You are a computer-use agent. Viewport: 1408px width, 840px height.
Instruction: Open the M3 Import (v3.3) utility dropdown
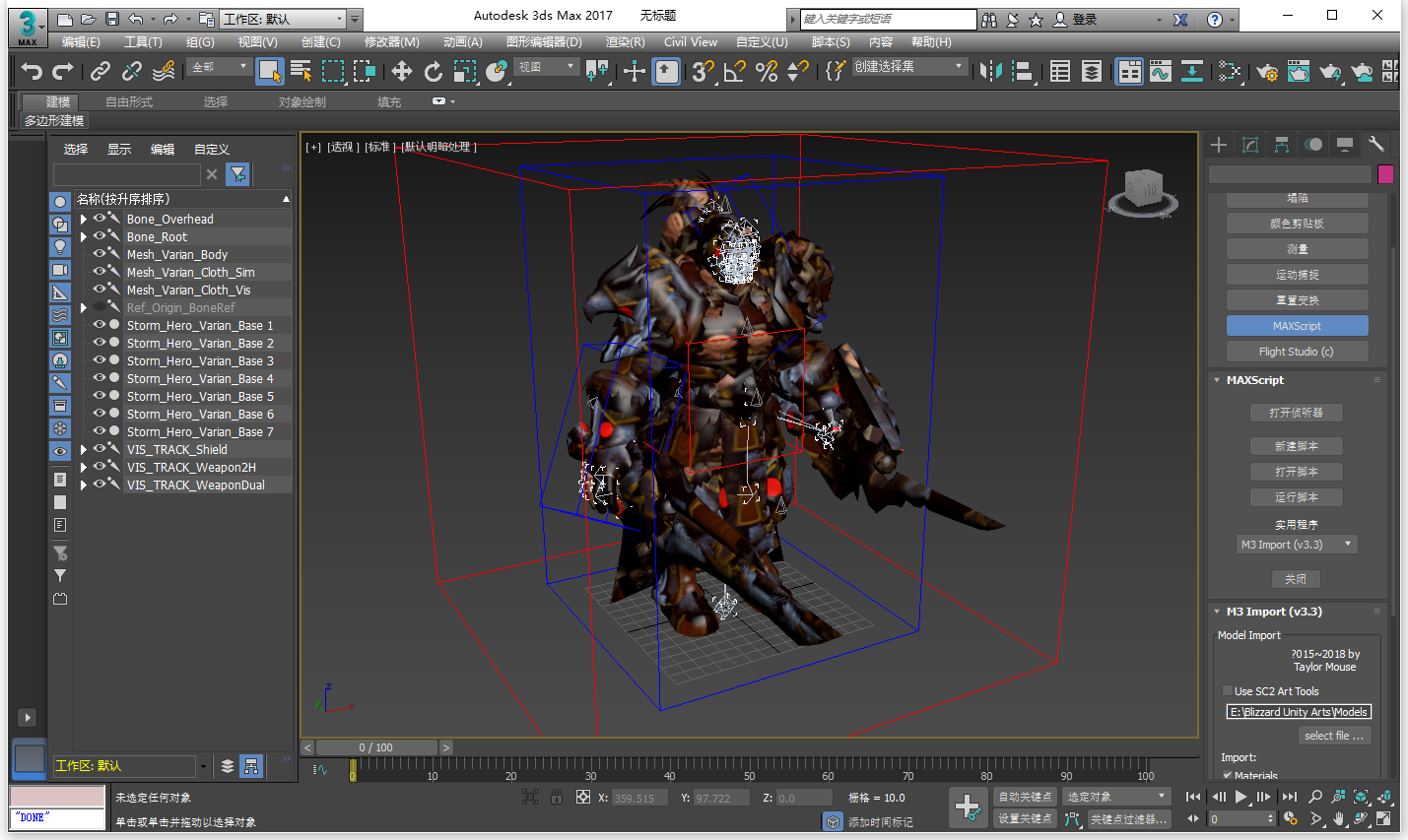(1297, 545)
